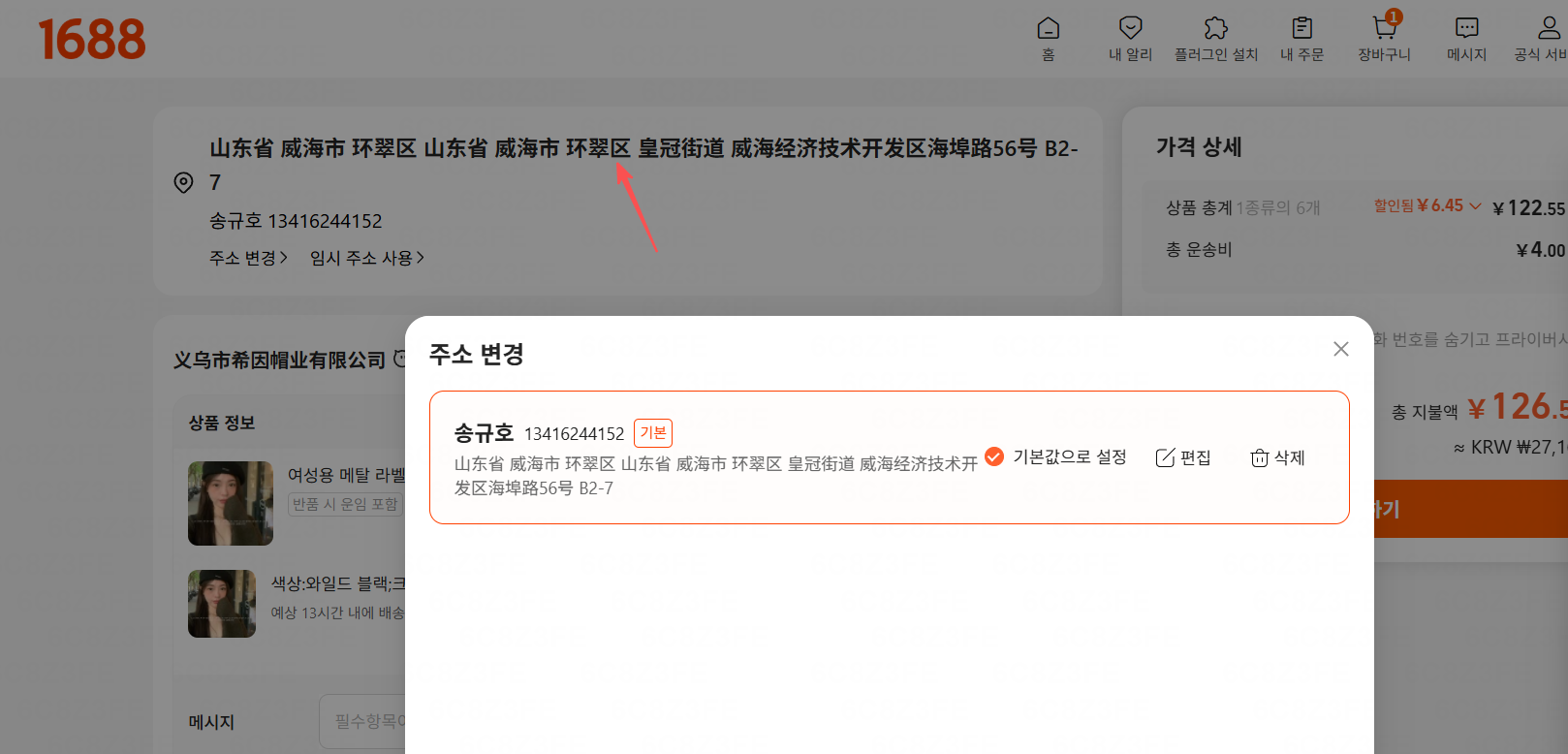Click the second product variant thumbnail
Image resolution: width=1568 pixels, height=754 pixels.
tap(222, 604)
